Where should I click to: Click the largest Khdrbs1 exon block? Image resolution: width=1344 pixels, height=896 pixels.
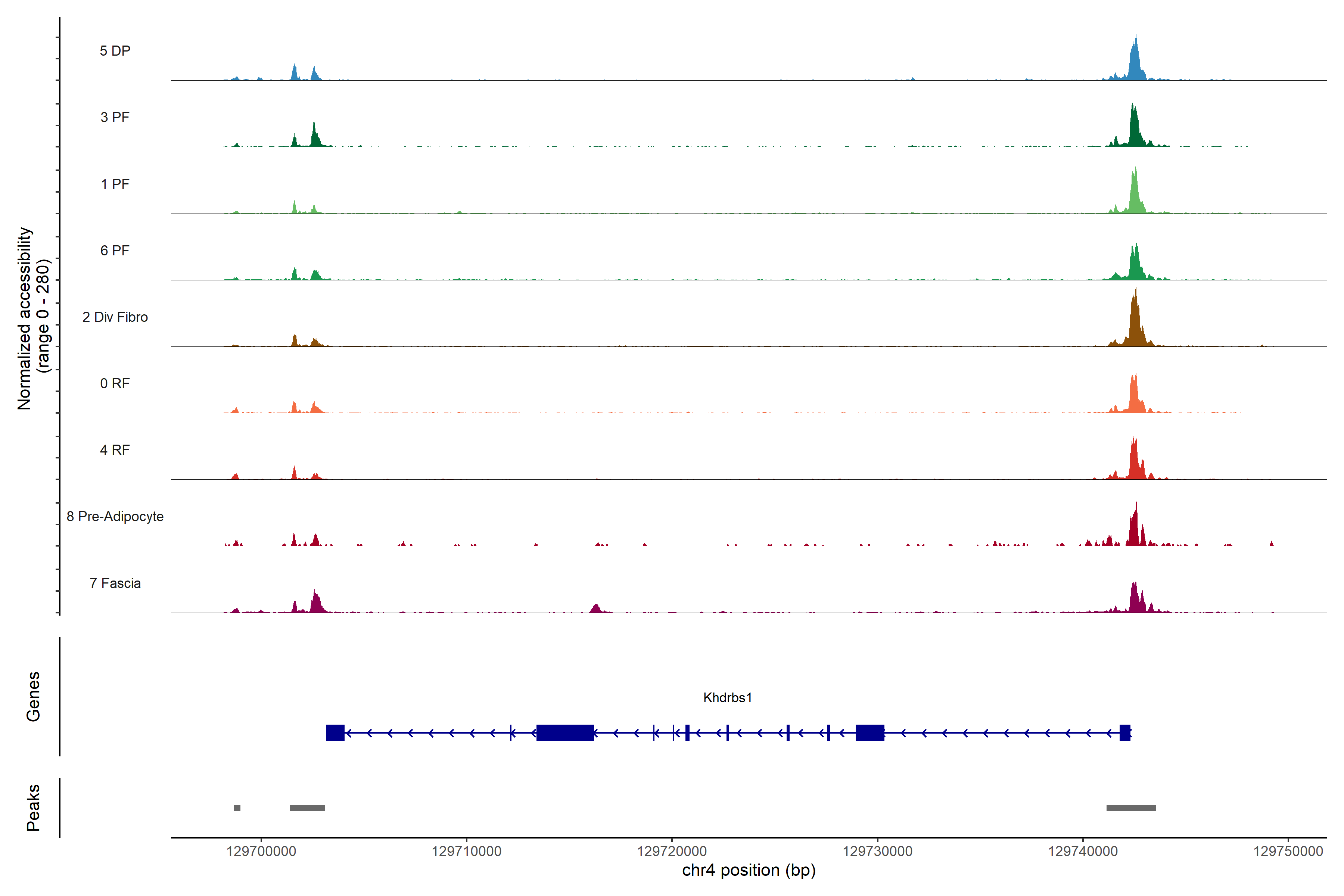point(565,732)
